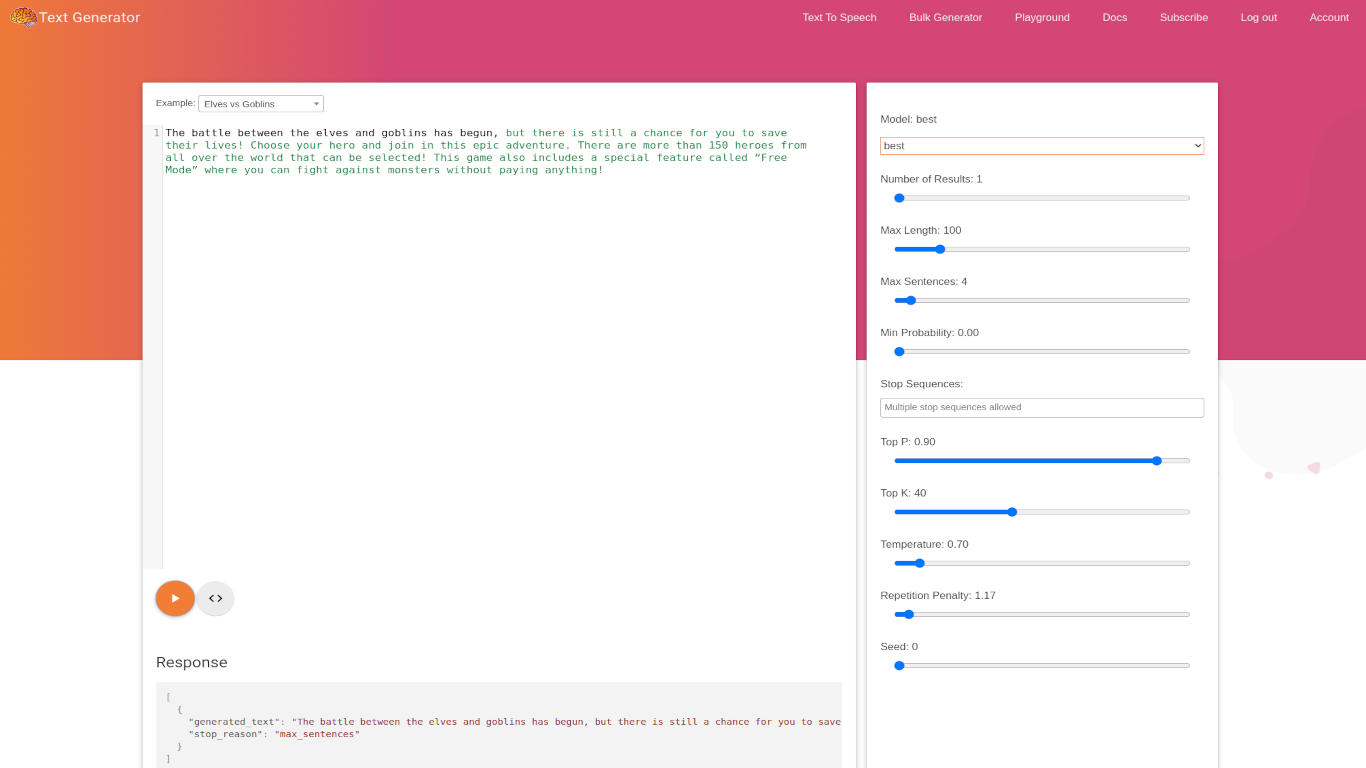The width and height of the screenshot is (1366, 768).
Task: Click the Seed slider handle
Action: point(898,665)
